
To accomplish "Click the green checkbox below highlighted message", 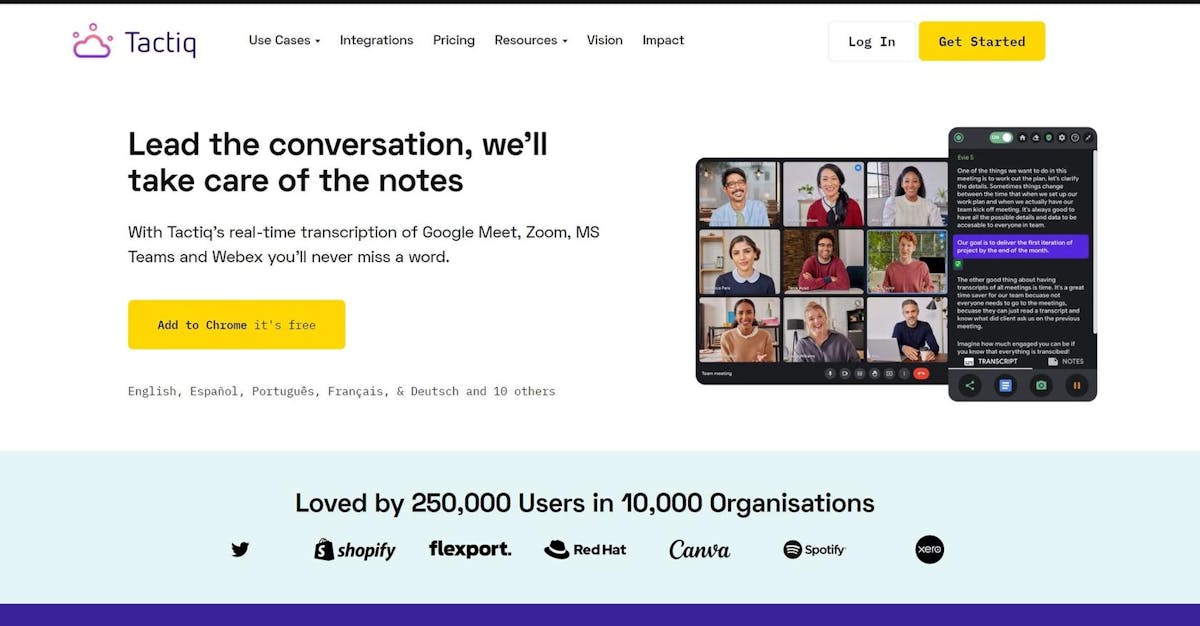I will click(958, 264).
